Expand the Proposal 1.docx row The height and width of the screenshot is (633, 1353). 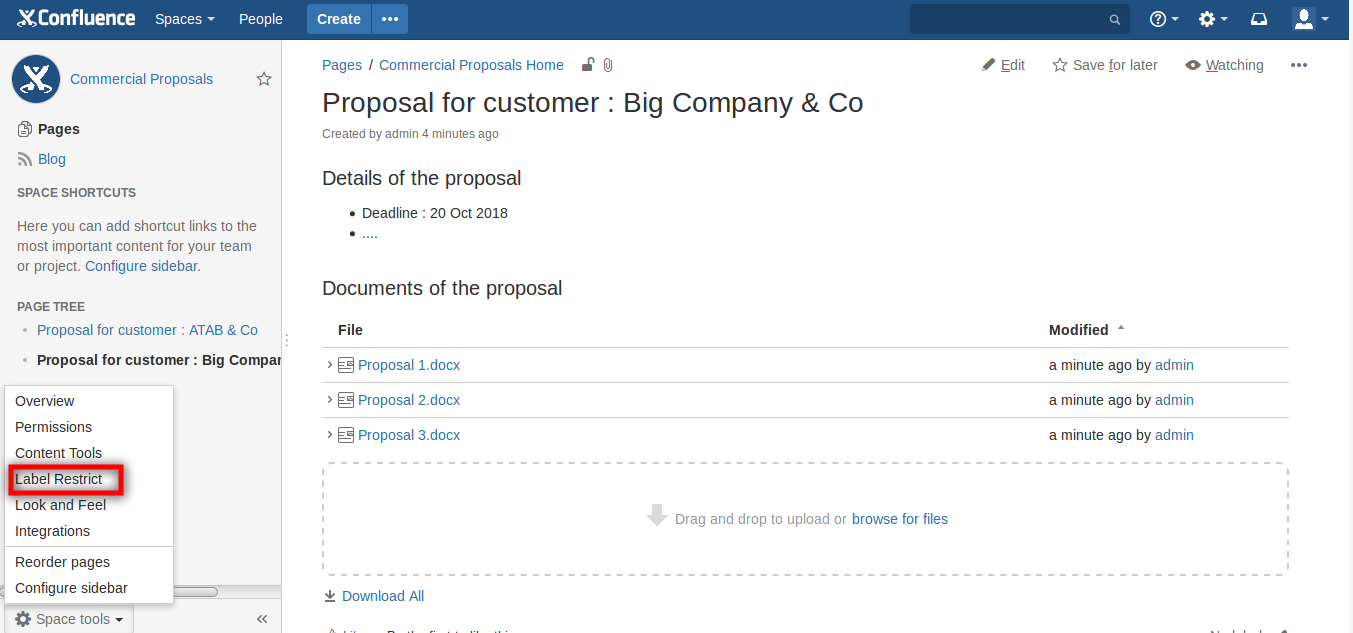pyautogui.click(x=330, y=365)
